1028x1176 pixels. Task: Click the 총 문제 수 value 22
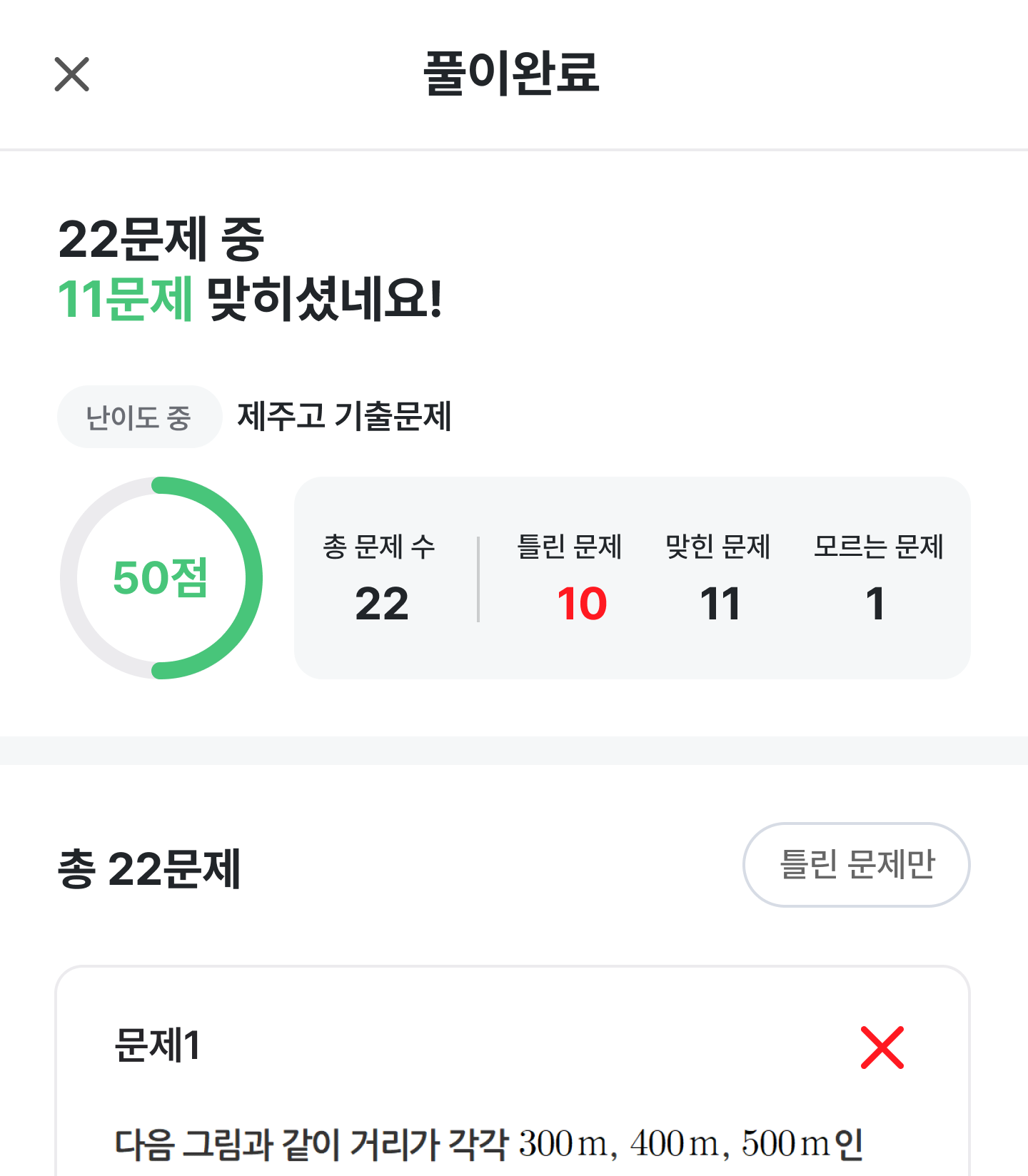(382, 604)
